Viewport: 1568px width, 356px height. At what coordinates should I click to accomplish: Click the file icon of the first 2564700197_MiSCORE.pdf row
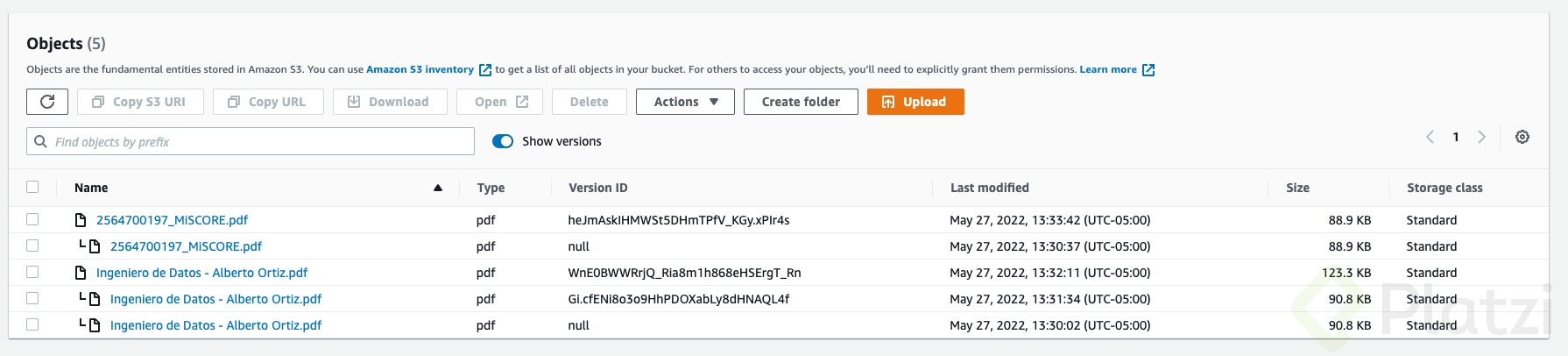tap(81, 220)
